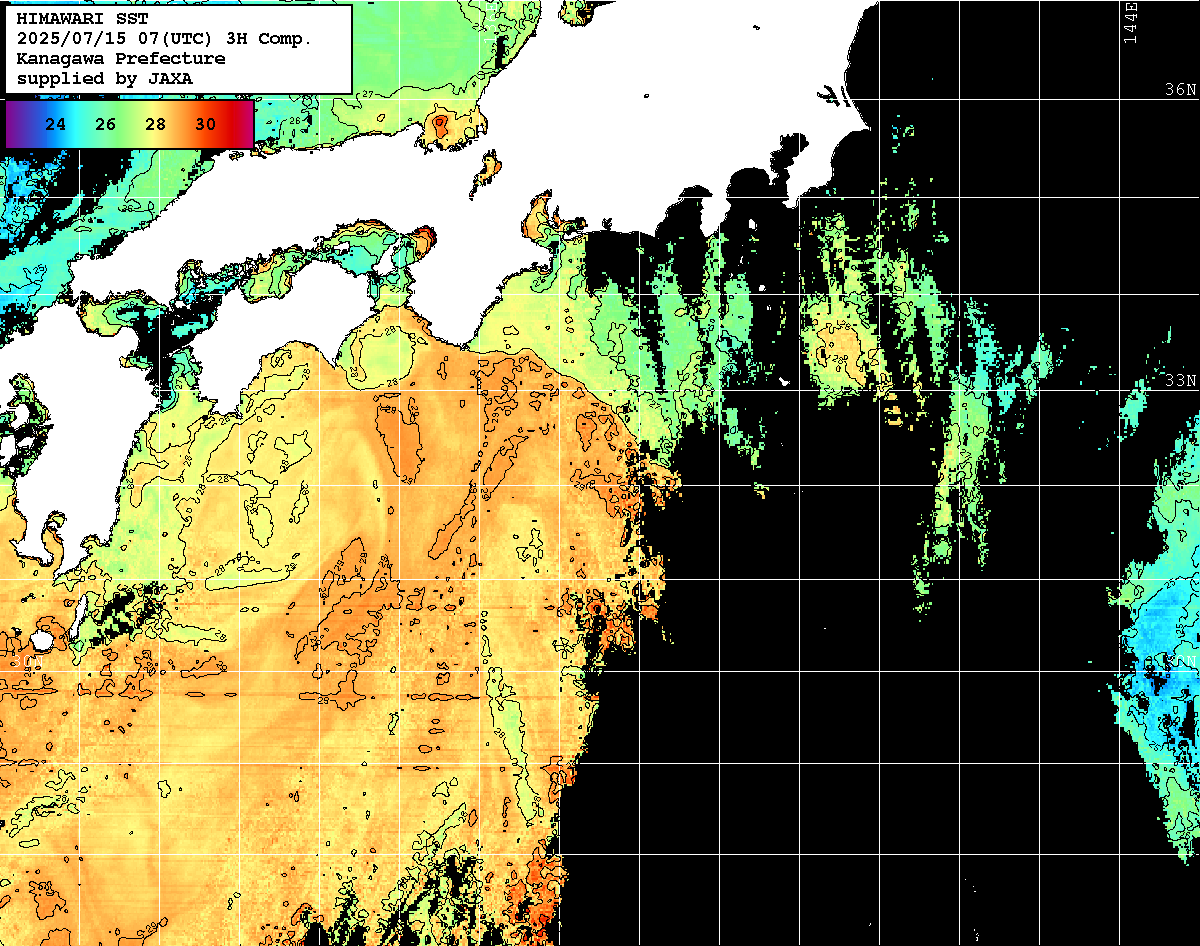
Task: Click the 144E longitude label
Action: point(1130,22)
